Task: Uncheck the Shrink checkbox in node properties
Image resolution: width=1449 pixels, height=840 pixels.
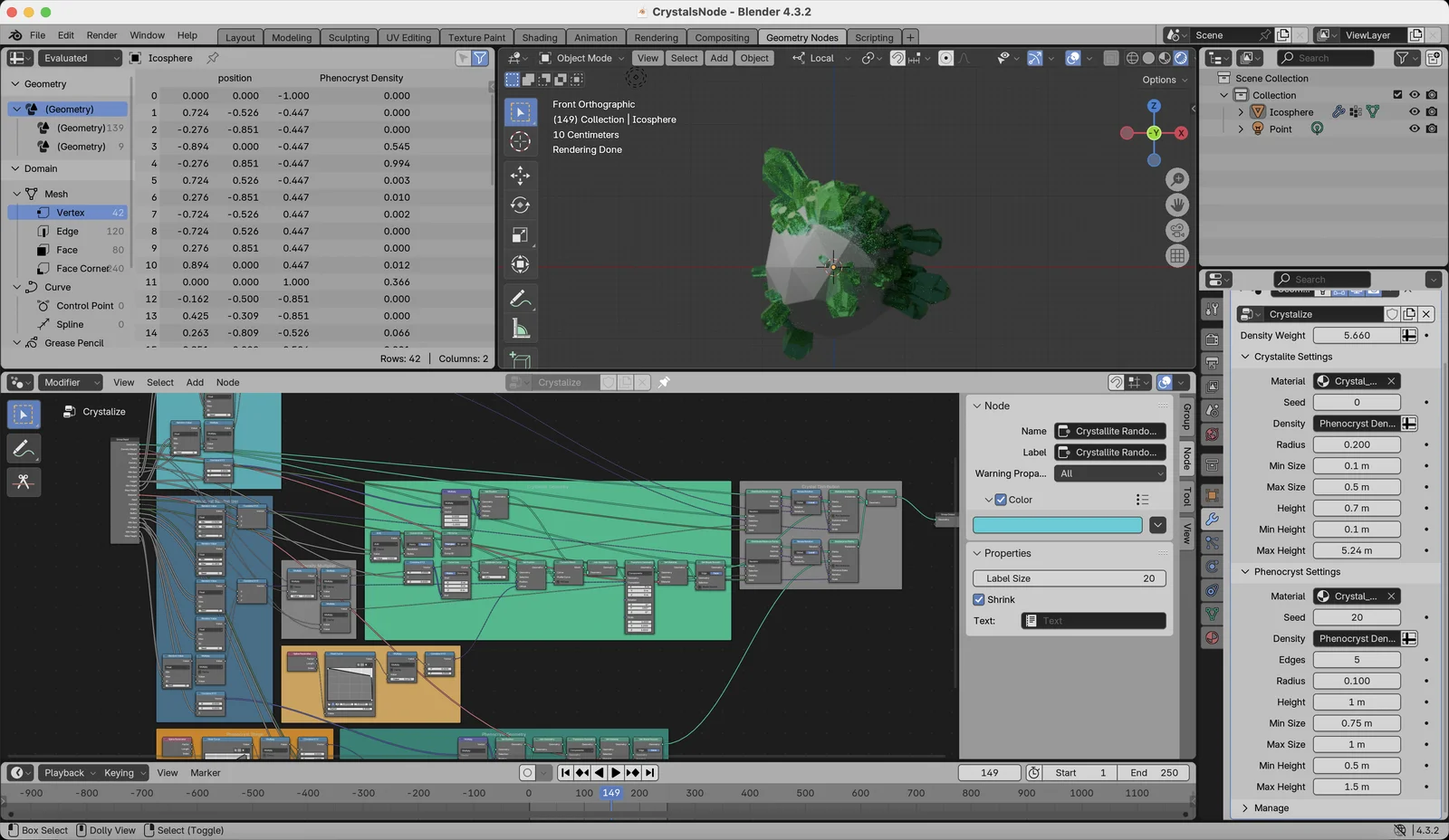Action: 979,599
